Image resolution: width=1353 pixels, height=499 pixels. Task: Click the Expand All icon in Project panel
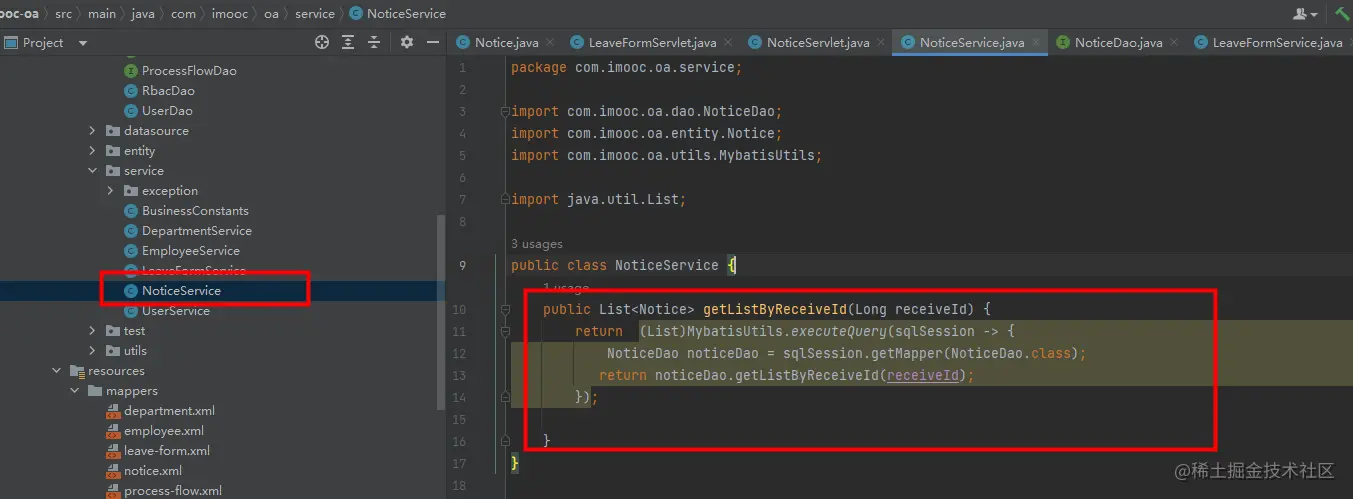coord(348,42)
